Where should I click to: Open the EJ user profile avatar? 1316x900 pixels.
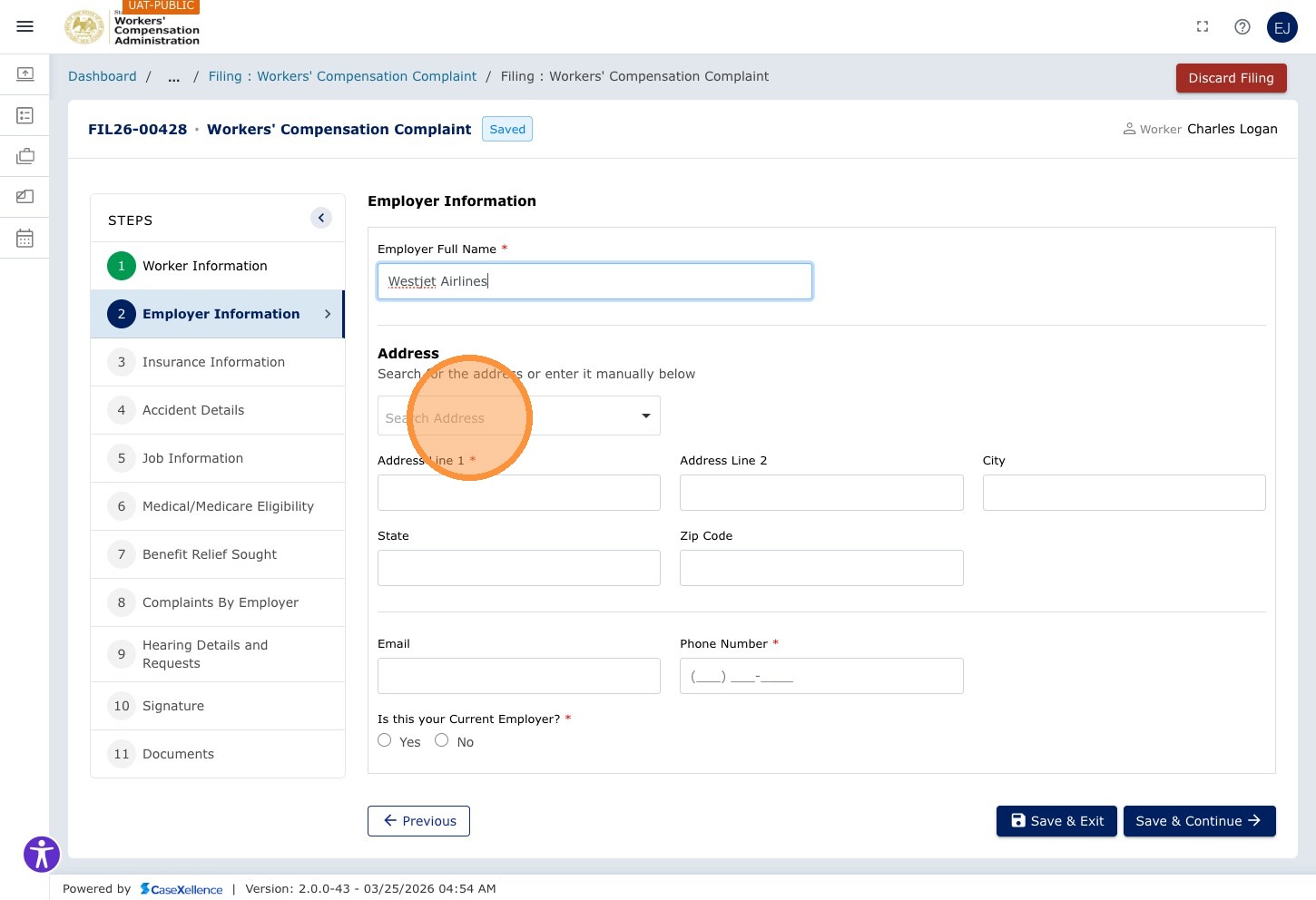click(x=1282, y=27)
